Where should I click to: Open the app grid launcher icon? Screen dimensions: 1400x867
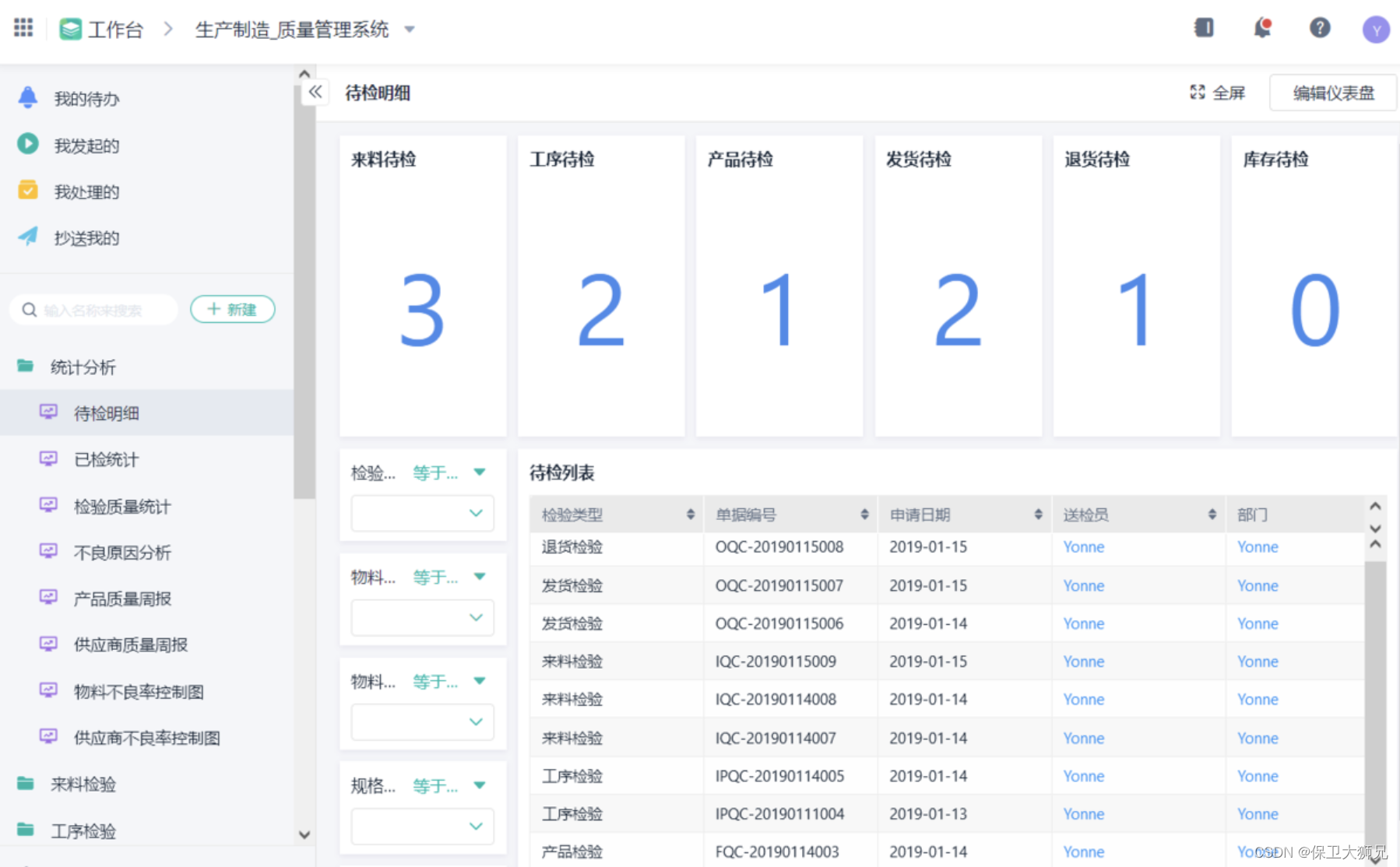pyautogui.click(x=23, y=28)
